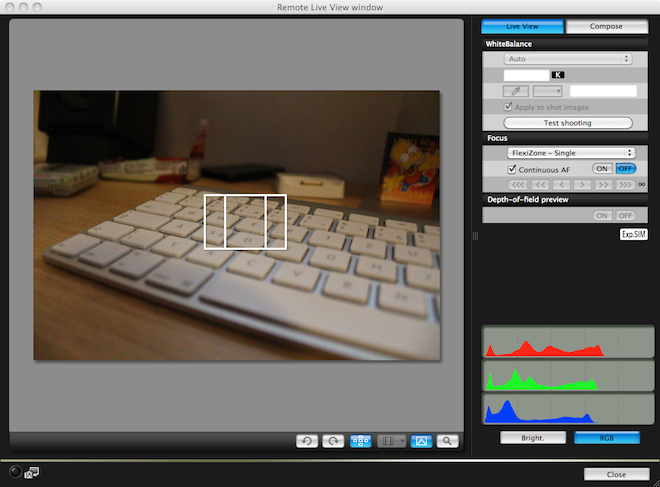Viewport: 660px width, 487px height.
Task: Click the blue channel histogram
Action: 568,409
